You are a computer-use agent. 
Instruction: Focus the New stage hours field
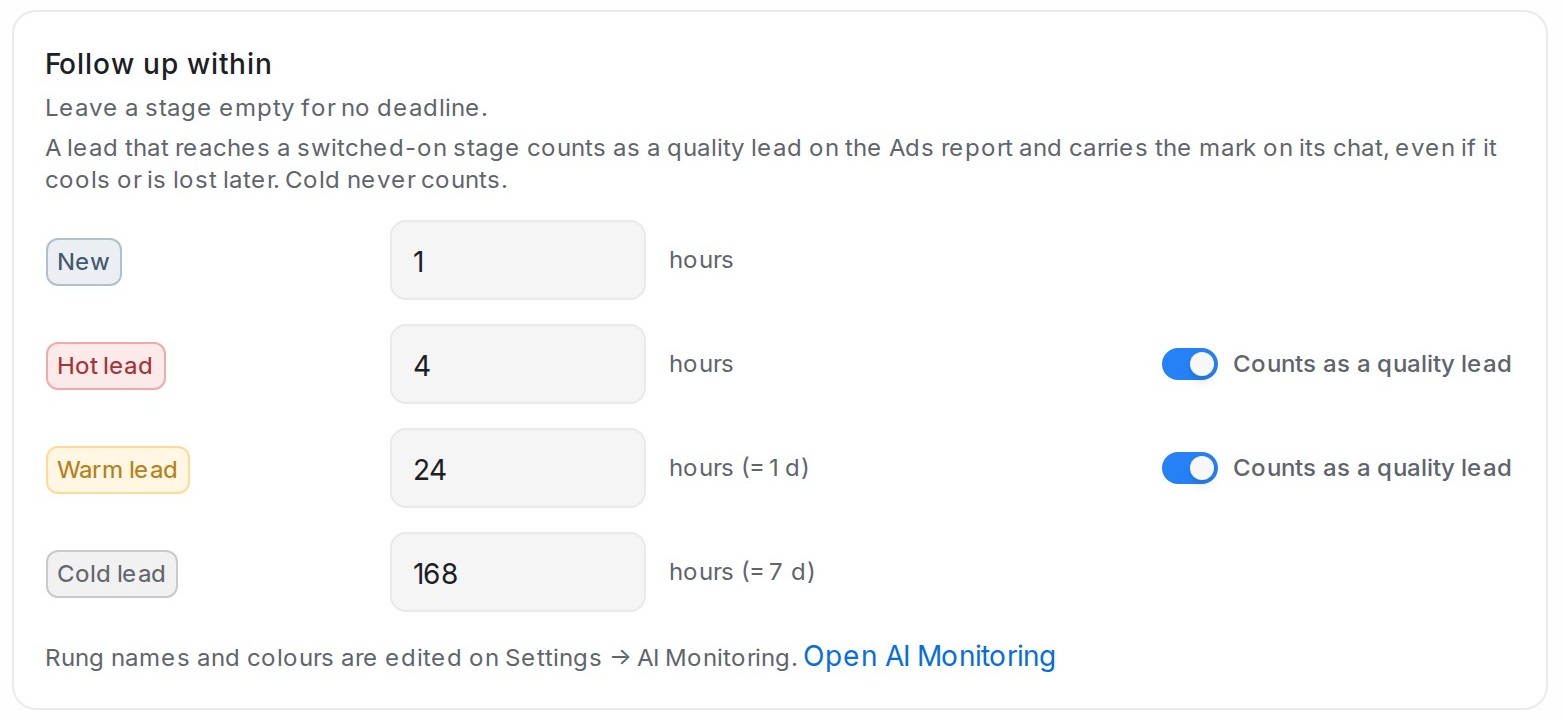tap(518, 260)
